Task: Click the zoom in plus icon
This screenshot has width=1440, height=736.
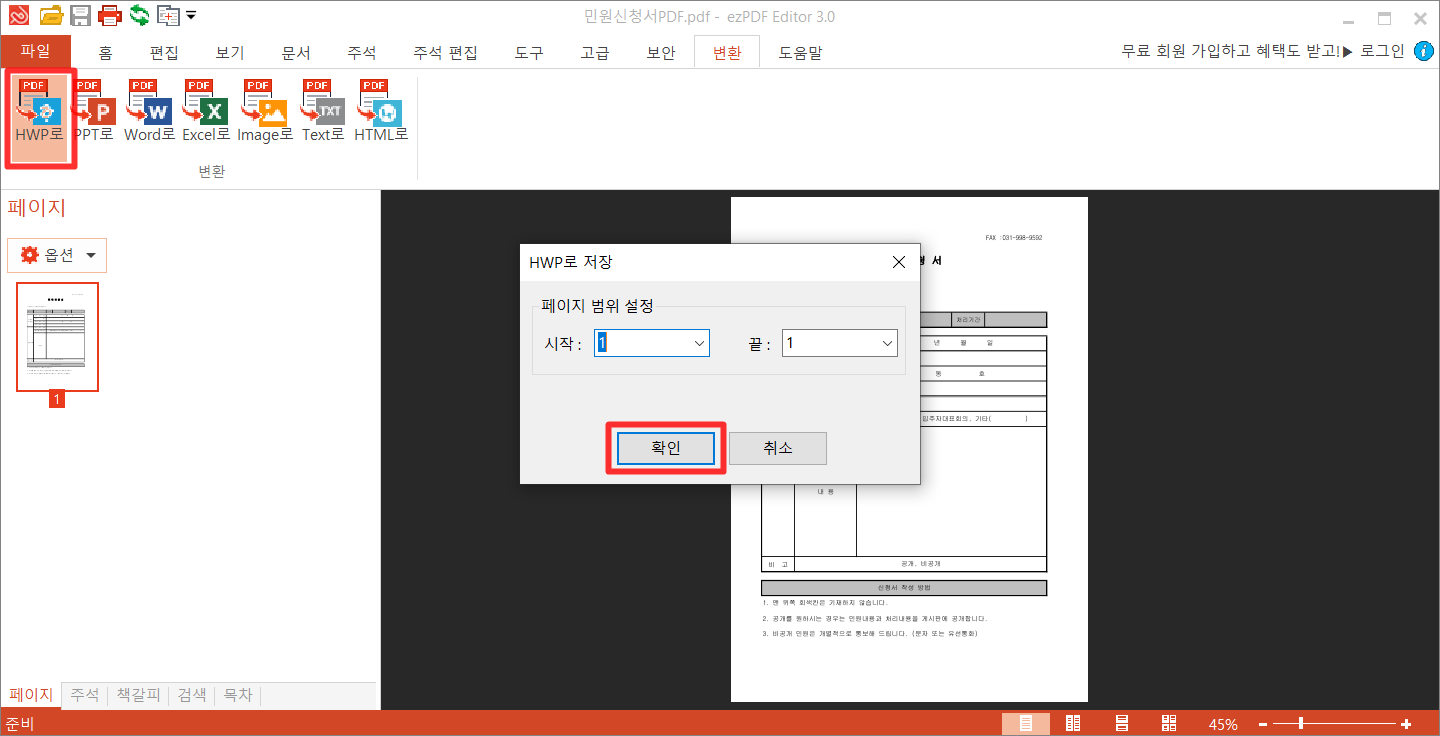Action: [1406, 724]
